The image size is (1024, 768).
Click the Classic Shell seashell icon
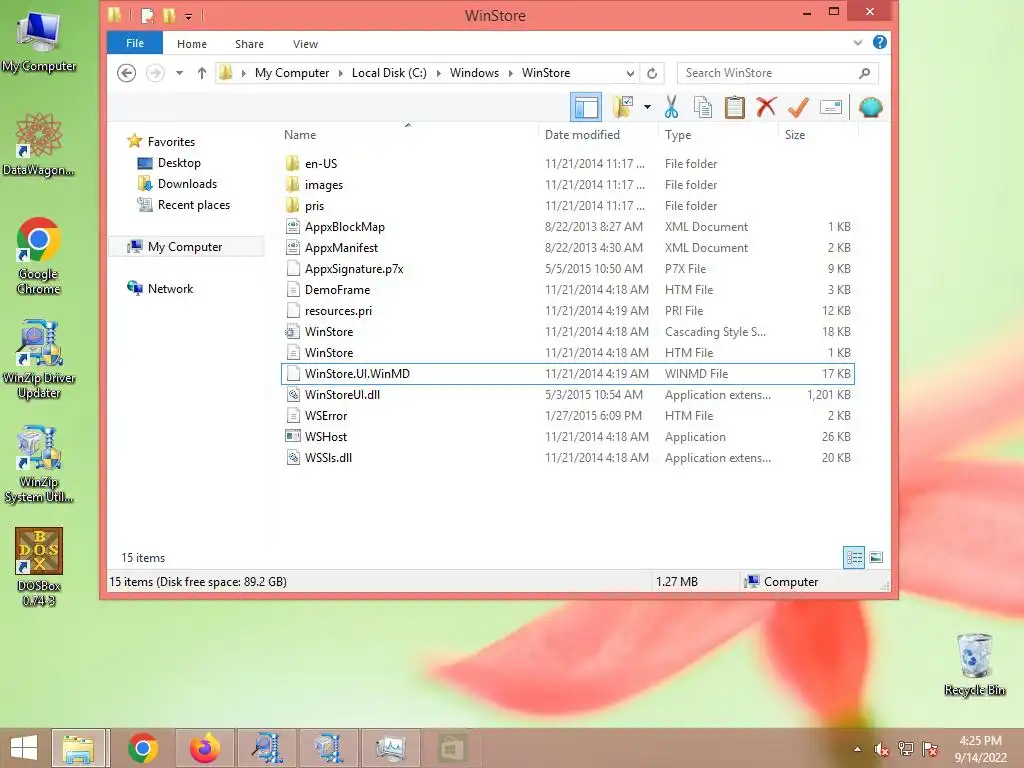coord(871,107)
